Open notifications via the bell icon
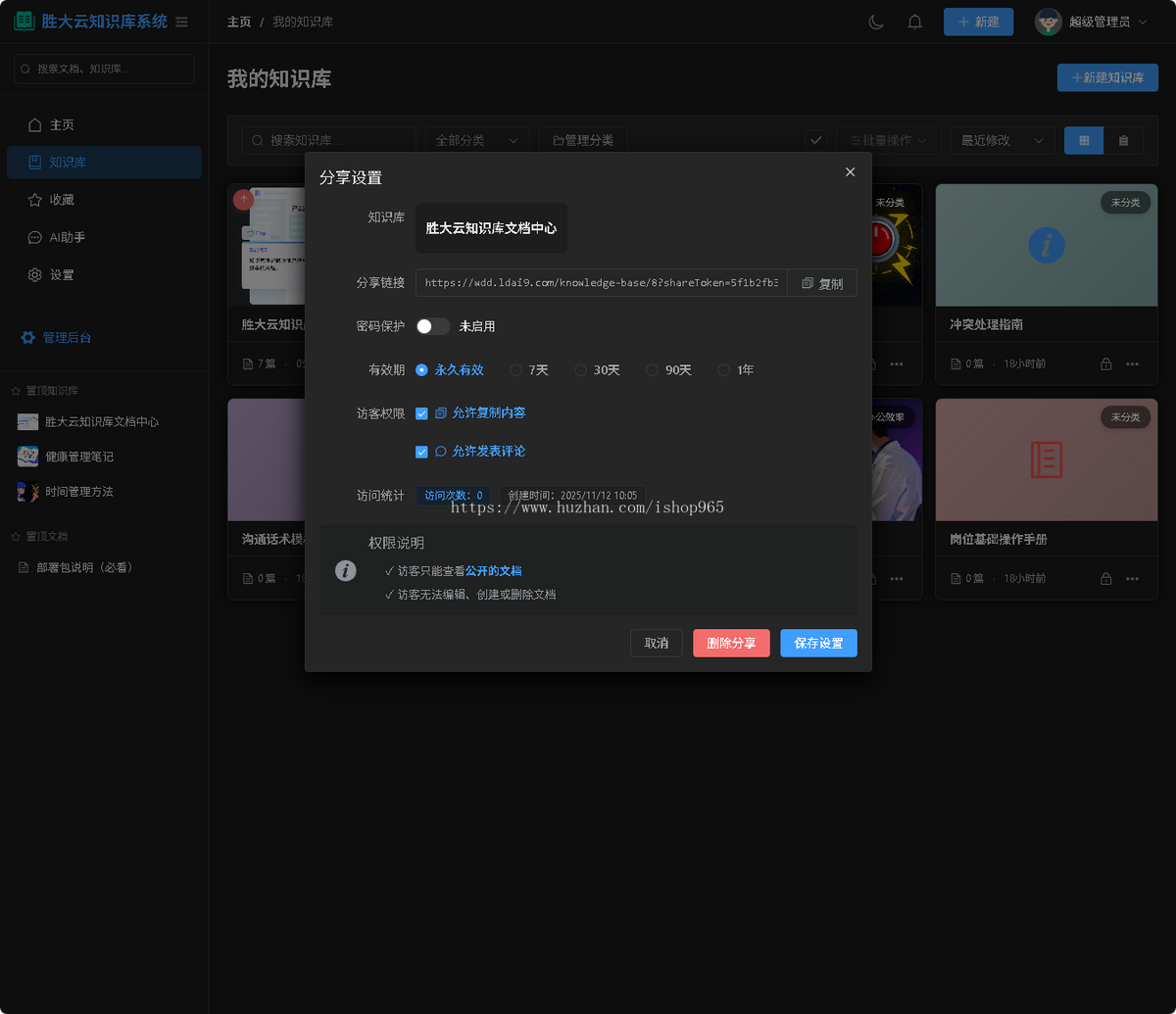Screen dimensions: 1176x1014 [x=915, y=22]
